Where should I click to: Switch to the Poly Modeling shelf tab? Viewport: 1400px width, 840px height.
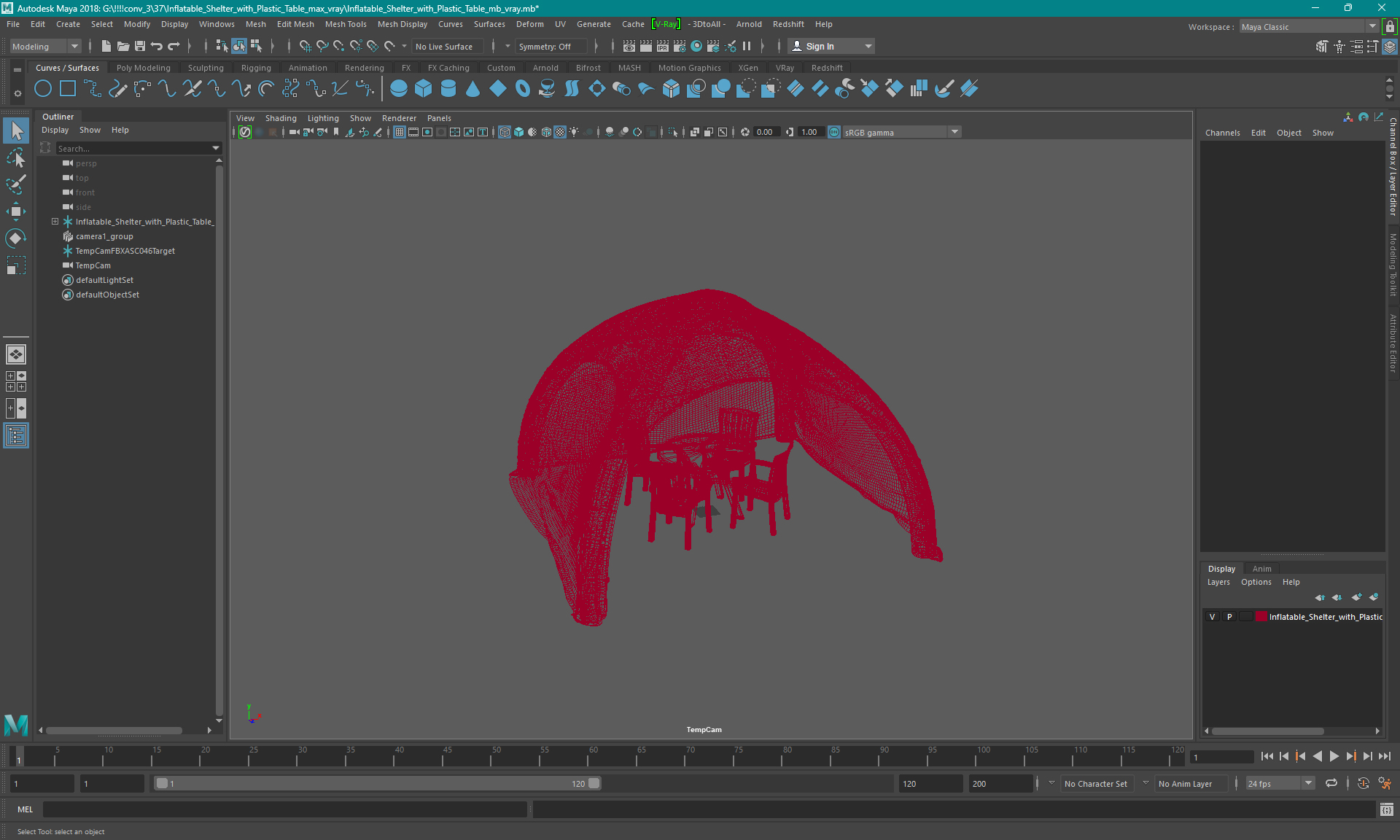point(144,68)
